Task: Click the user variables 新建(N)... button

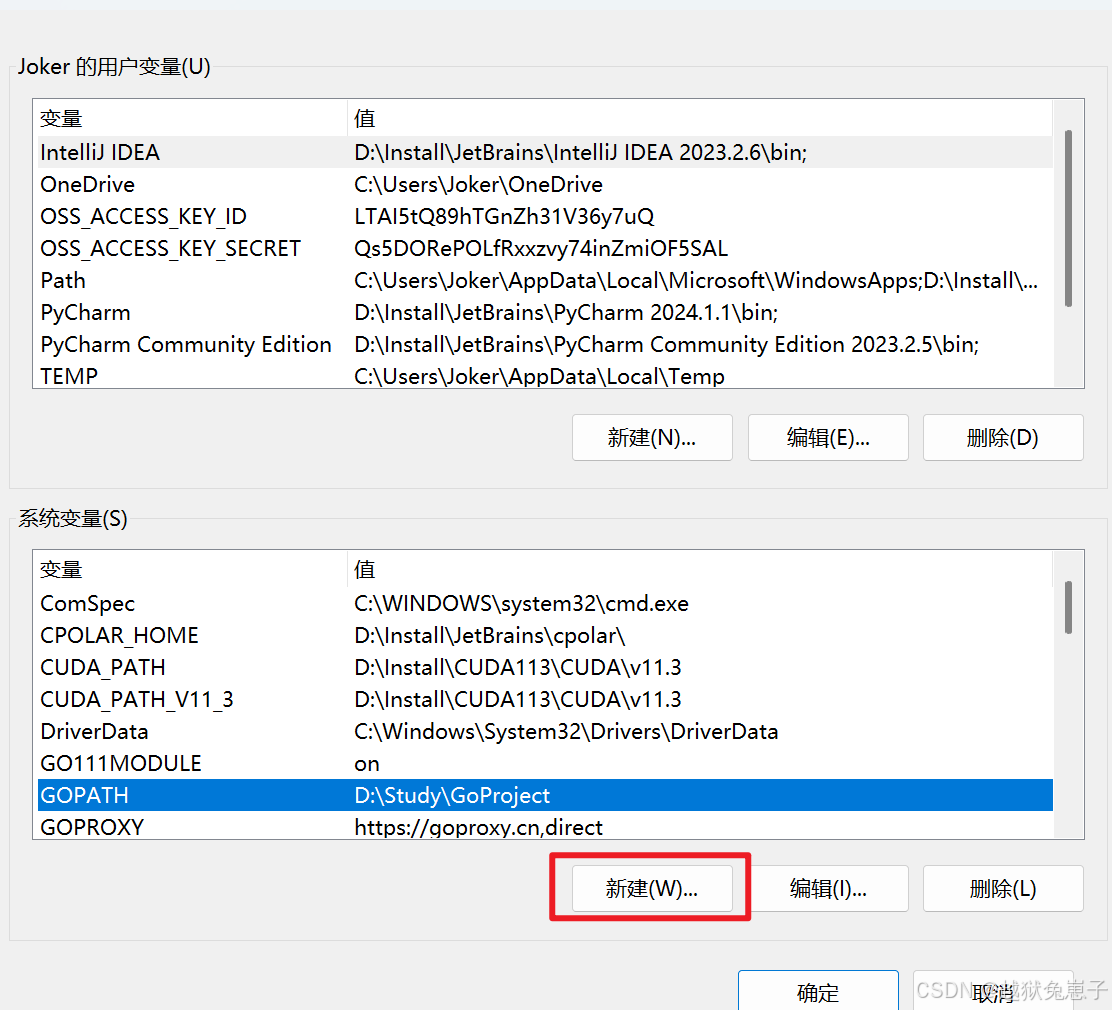Action: click(x=652, y=438)
